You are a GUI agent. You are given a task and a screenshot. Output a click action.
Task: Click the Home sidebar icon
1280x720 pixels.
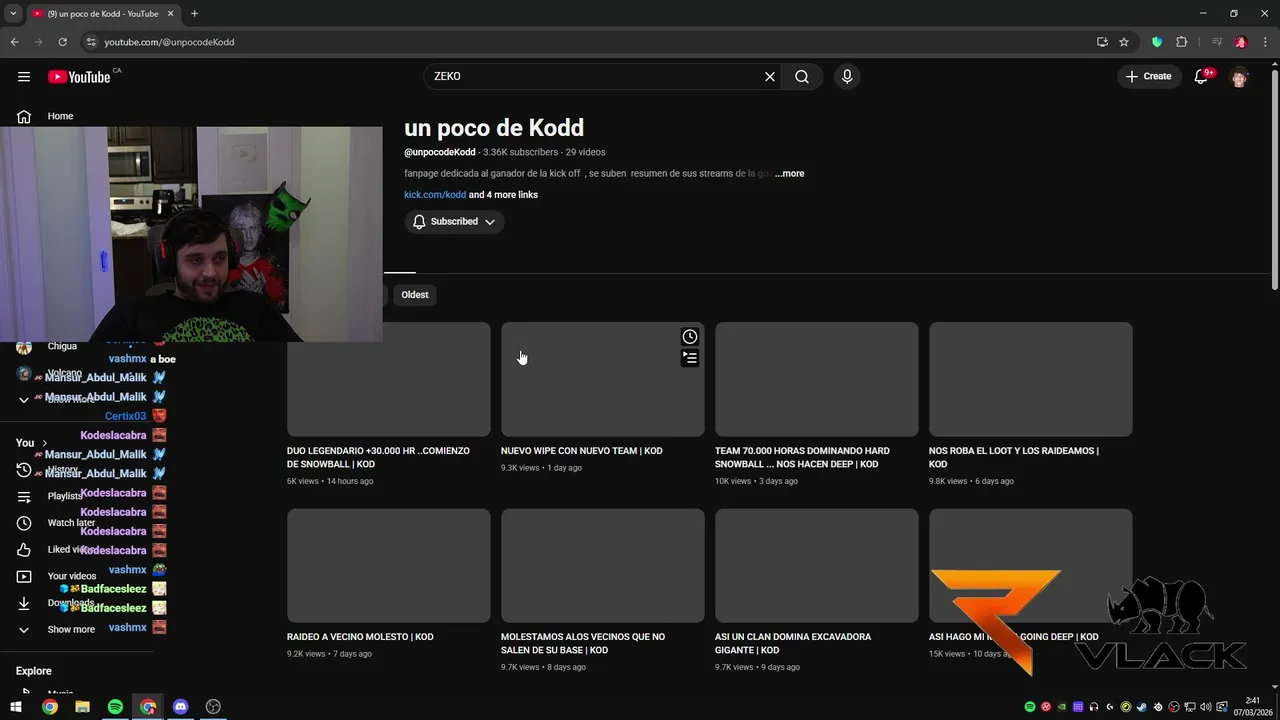pyautogui.click(x=24, y=116)
